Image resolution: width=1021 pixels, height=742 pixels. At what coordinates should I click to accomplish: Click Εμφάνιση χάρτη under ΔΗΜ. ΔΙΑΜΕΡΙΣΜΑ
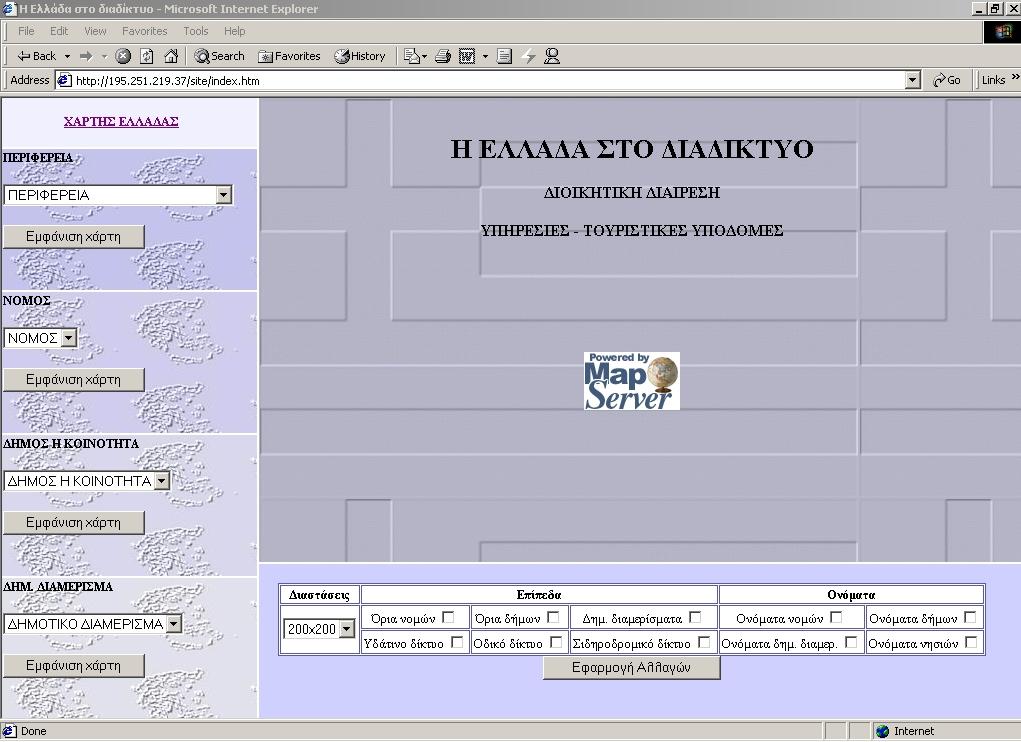tap(74, 666)
